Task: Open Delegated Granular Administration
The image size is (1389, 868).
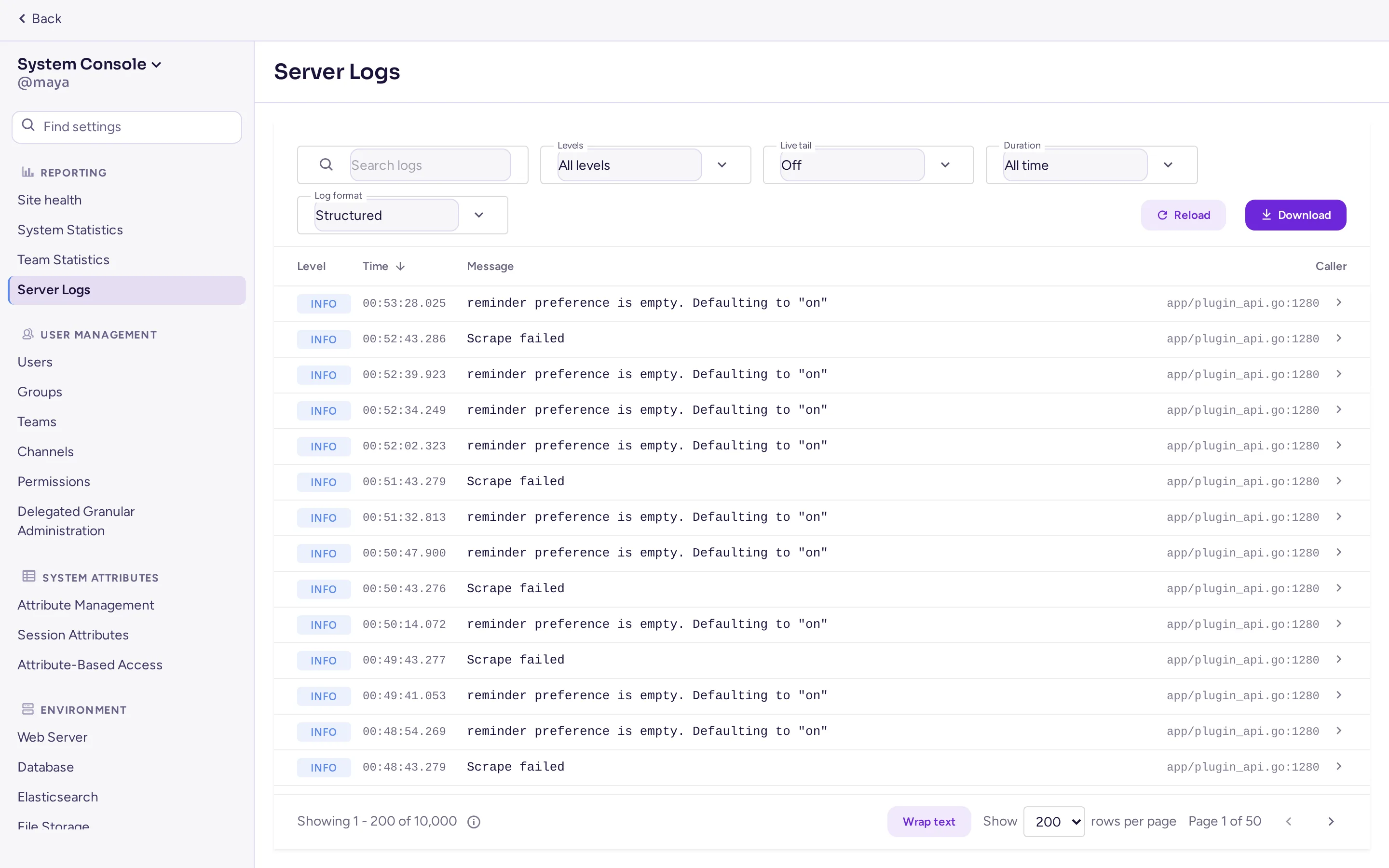Action: coord(76,521)
